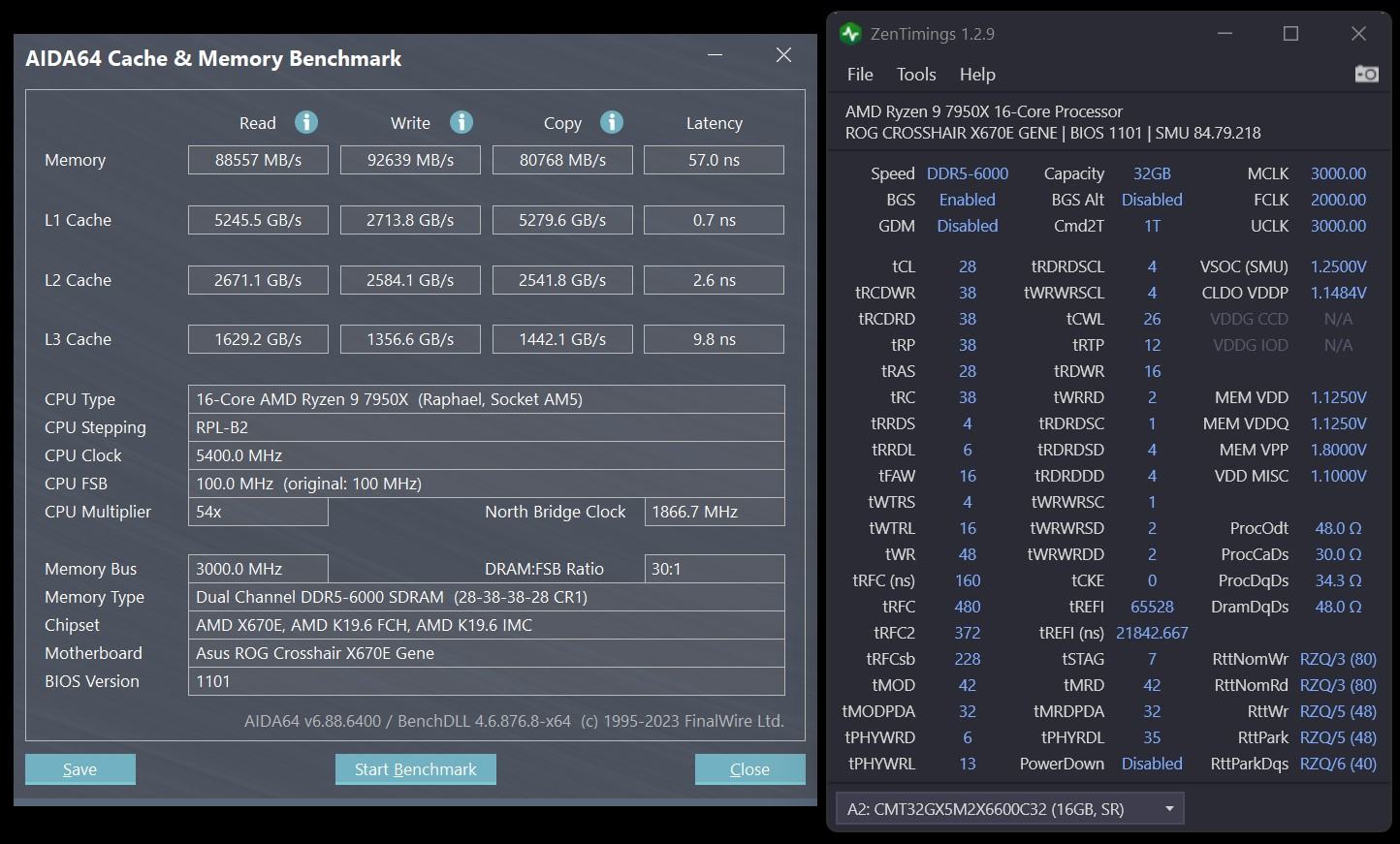
Task: Click the ZenTimings app logo icon
Action: (851, 34)
